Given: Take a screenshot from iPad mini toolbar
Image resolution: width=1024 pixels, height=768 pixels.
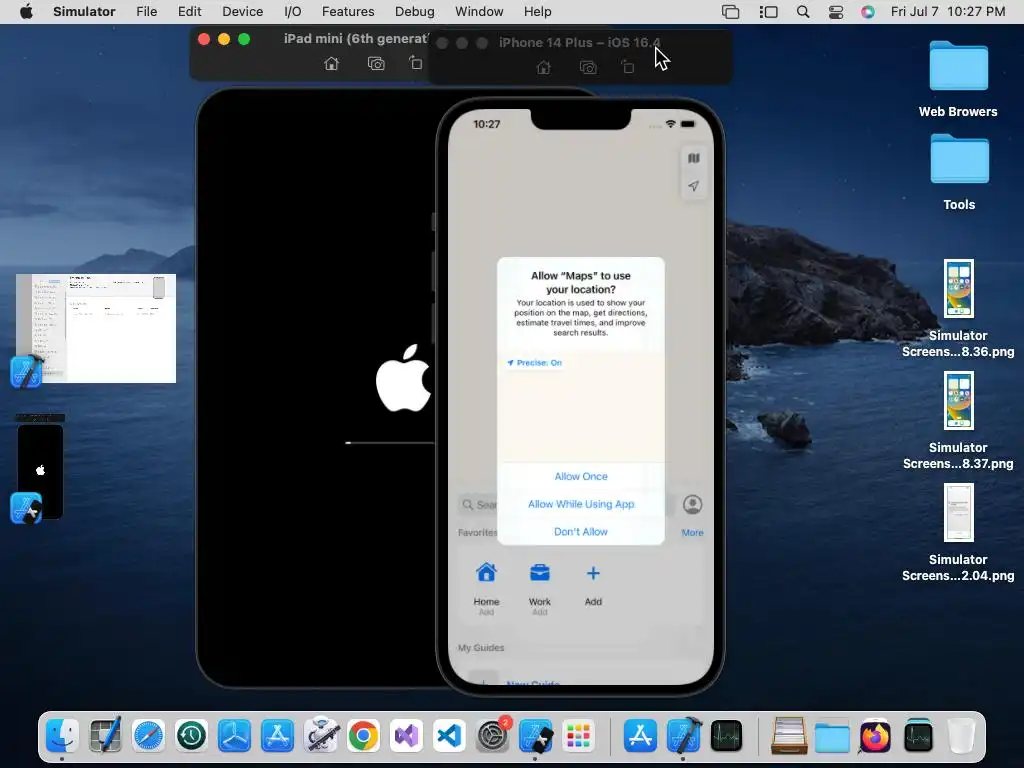Looking at the screenshot, I should click(x=376, y=63).
